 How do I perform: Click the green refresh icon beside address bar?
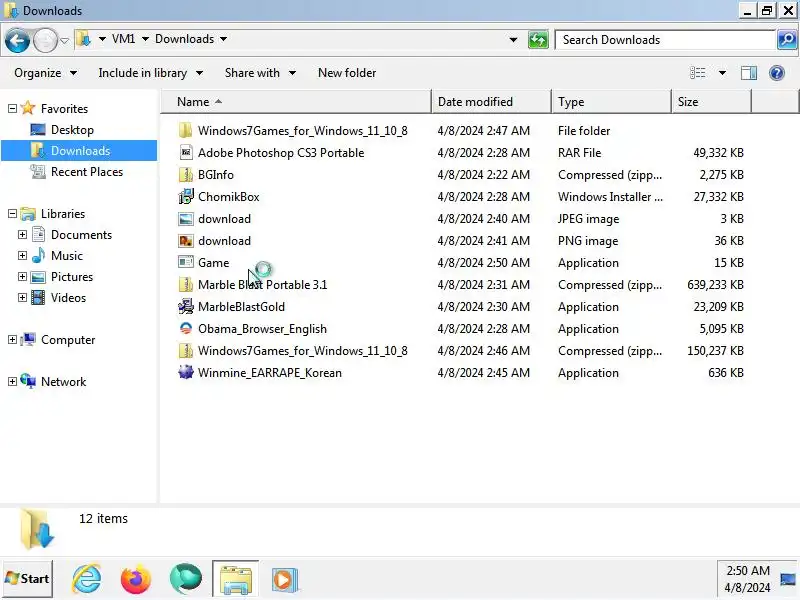538,39
